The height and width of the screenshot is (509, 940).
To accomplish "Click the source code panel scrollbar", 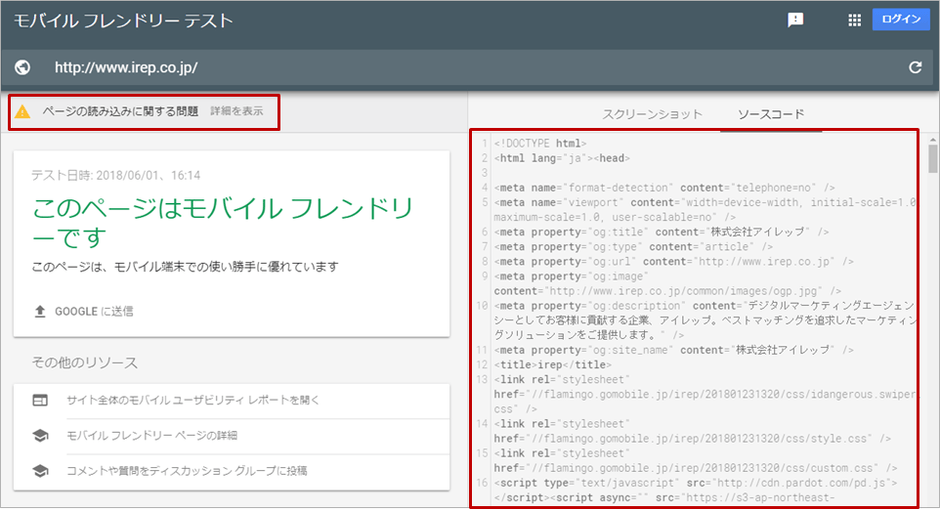I will pyautogui.click(x=932, y=160).
